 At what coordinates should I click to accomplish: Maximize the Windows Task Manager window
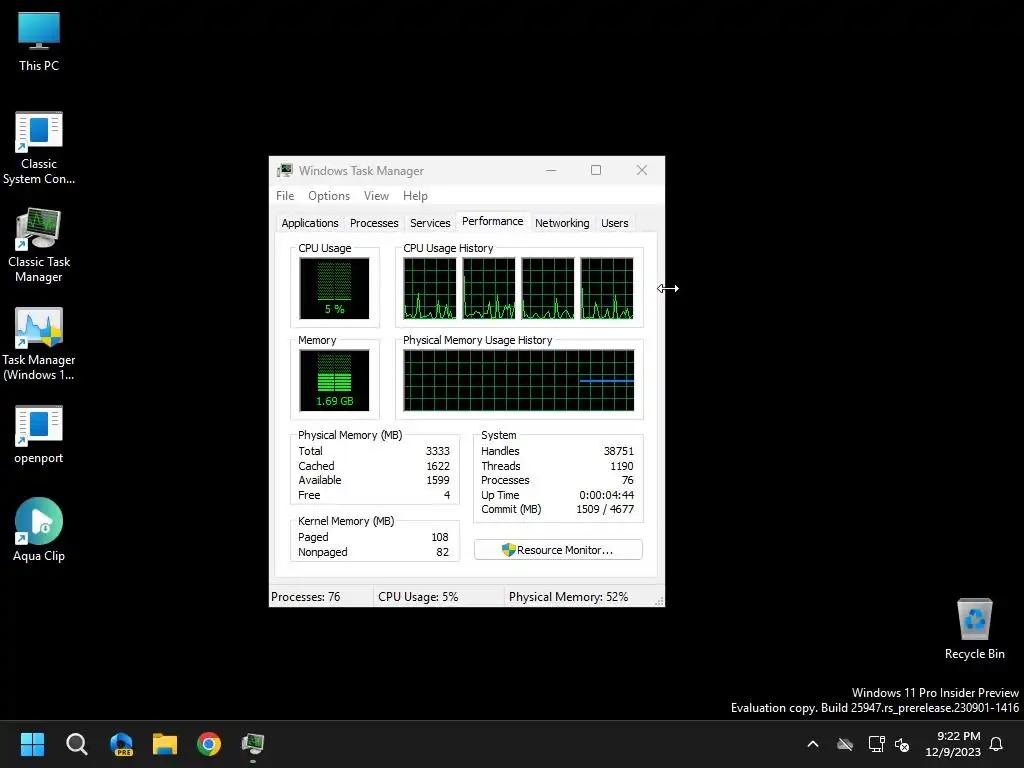596,170
